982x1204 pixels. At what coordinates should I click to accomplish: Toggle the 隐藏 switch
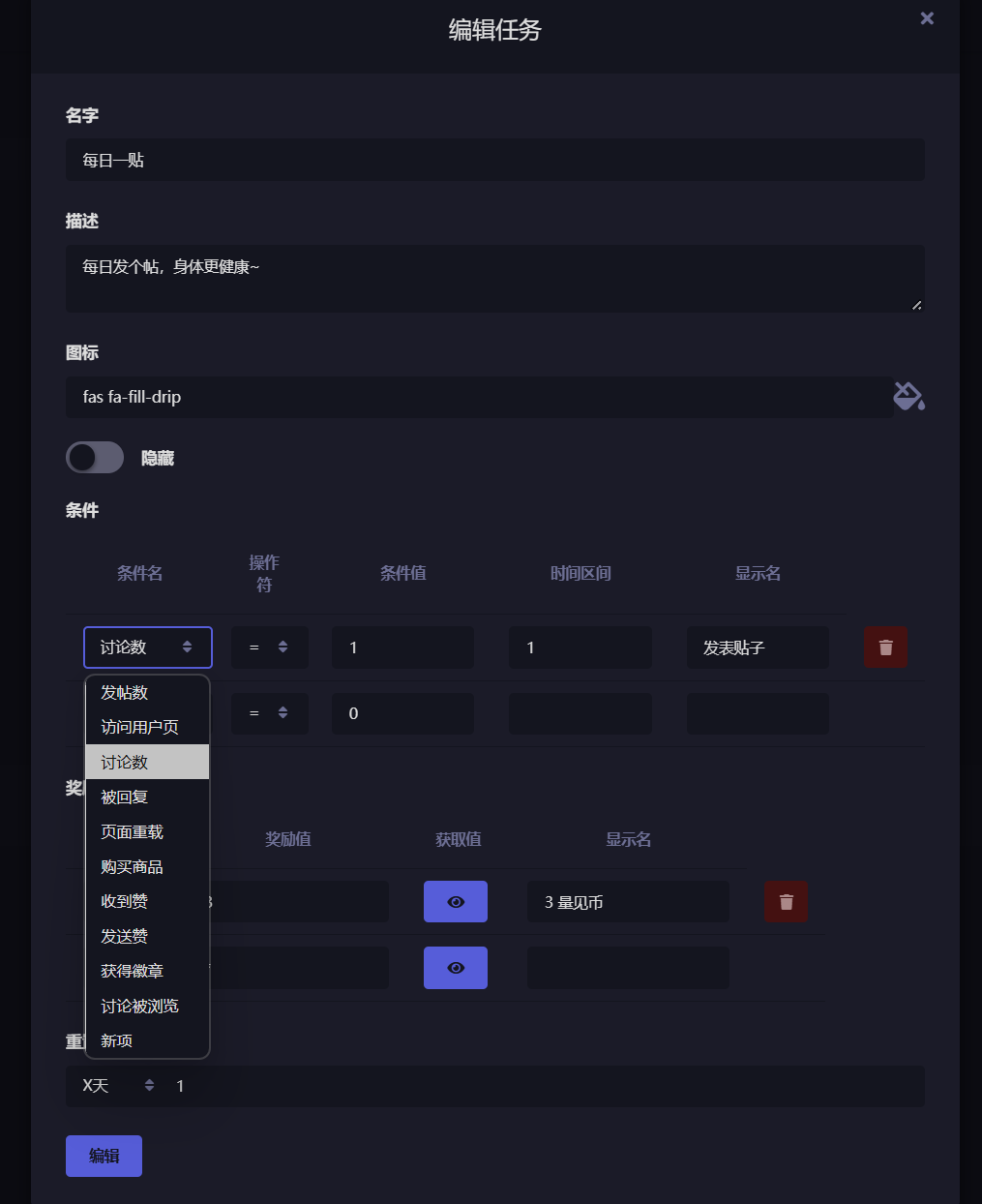[95, 457]
